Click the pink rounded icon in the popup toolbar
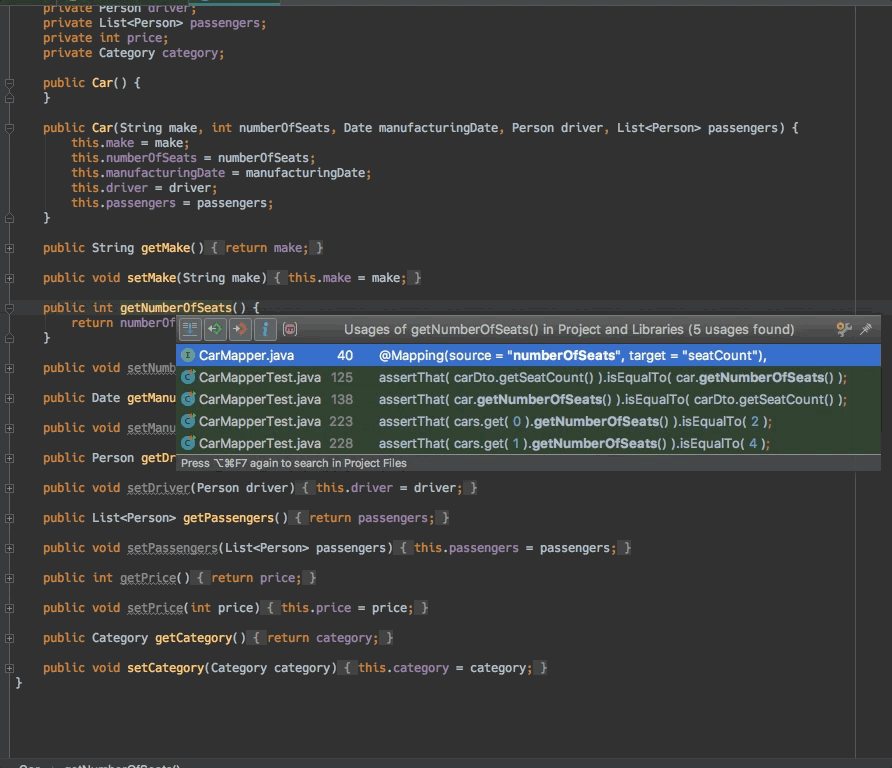Image resolution: width=892 pixels, height=768 pixels. (289, 328)
